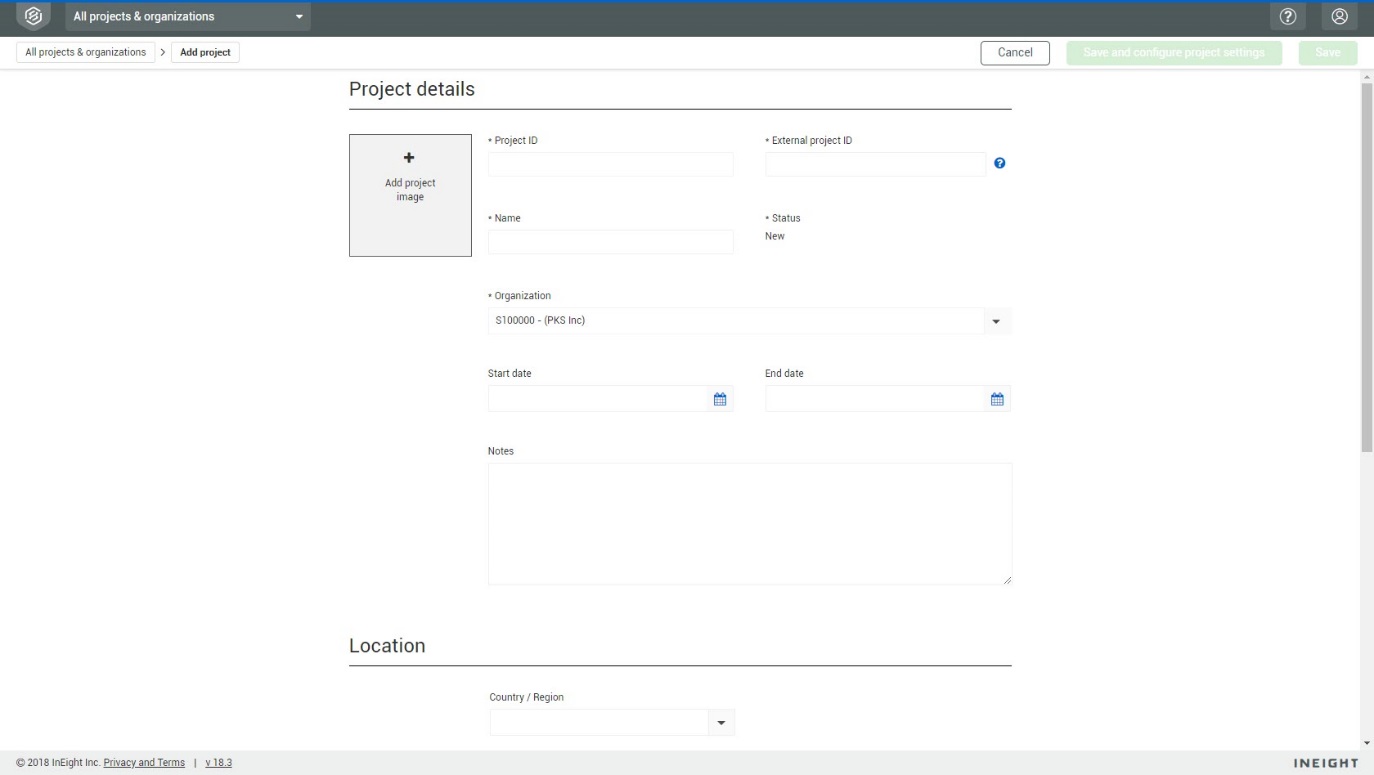
Task: Open the help question mark icon
Action: click(x=1290, y=15)
